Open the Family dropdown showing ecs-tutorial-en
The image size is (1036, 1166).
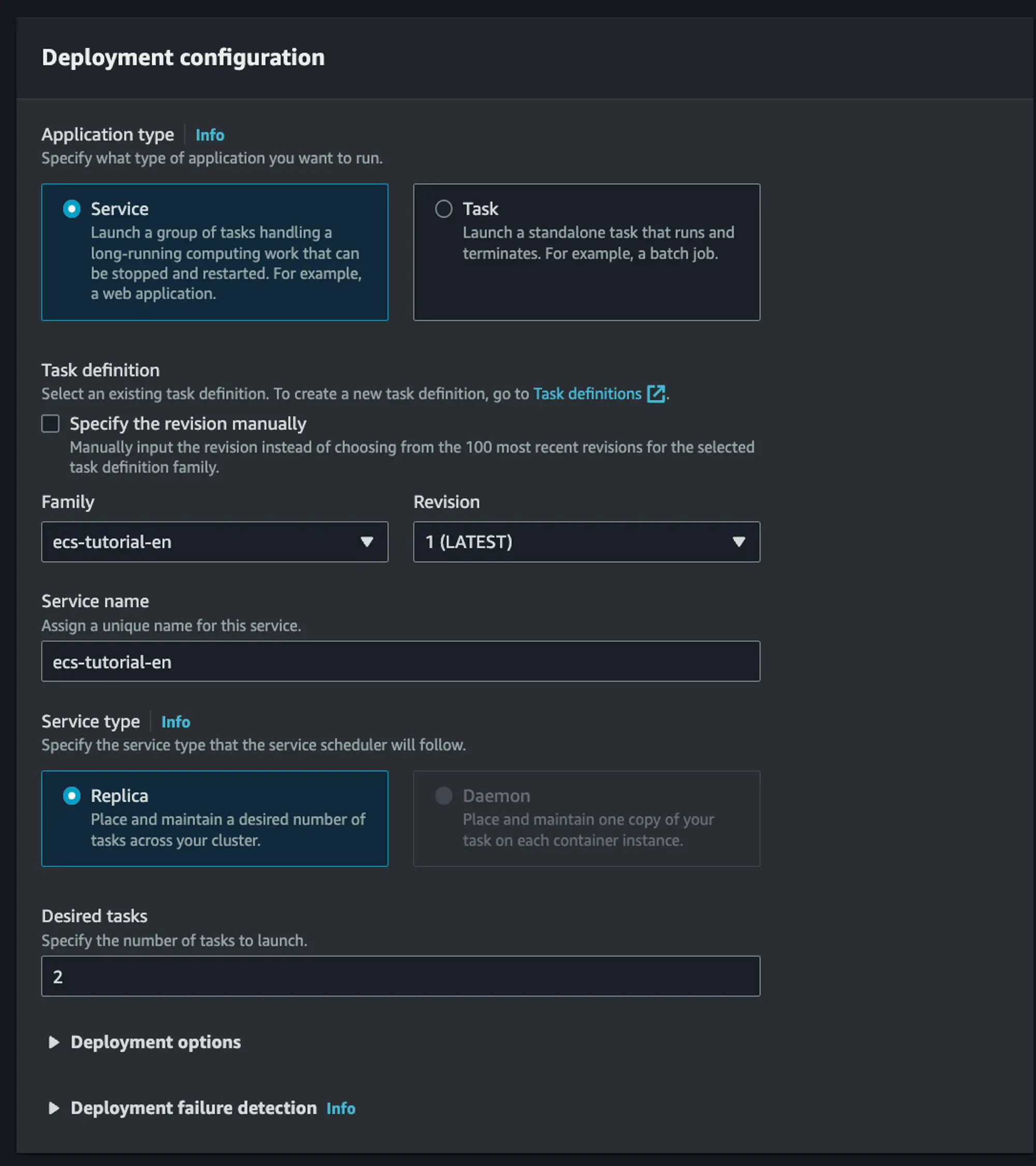coord(214,543)
